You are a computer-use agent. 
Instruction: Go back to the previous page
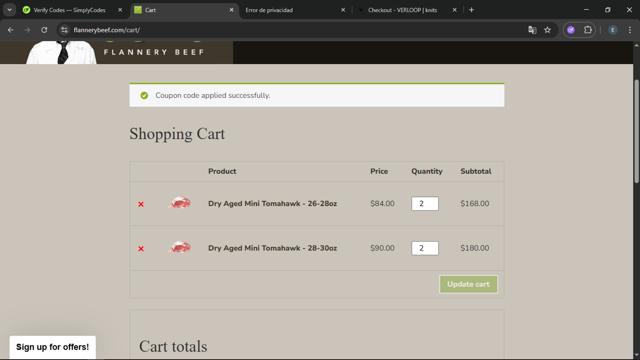coord(11,30)
